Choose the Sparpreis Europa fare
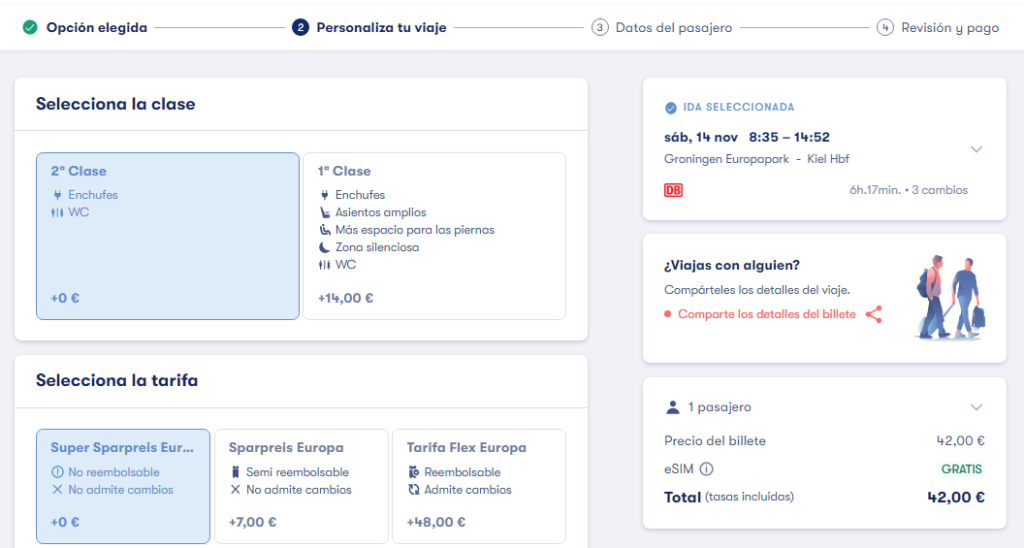Image resolution: width=1024 pixels, height=548 pixels. pos(301,486)
